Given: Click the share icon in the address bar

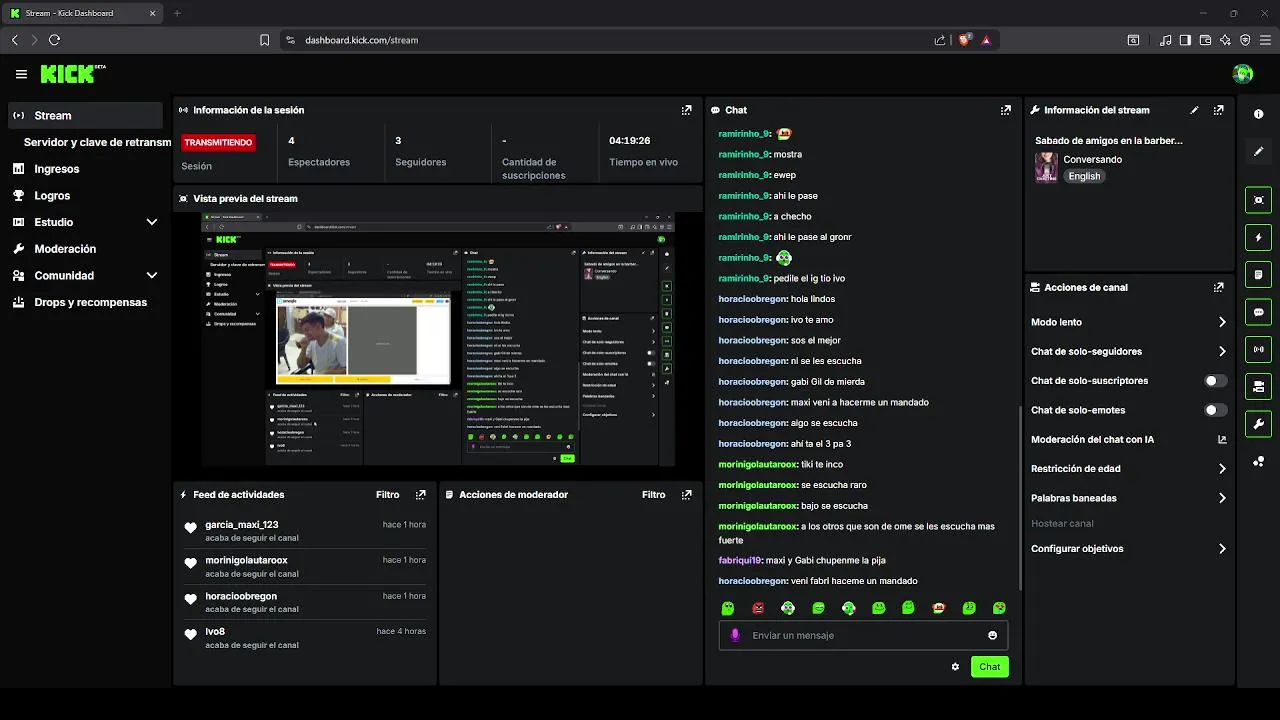Looking at the screenshot, I should 940,40.
